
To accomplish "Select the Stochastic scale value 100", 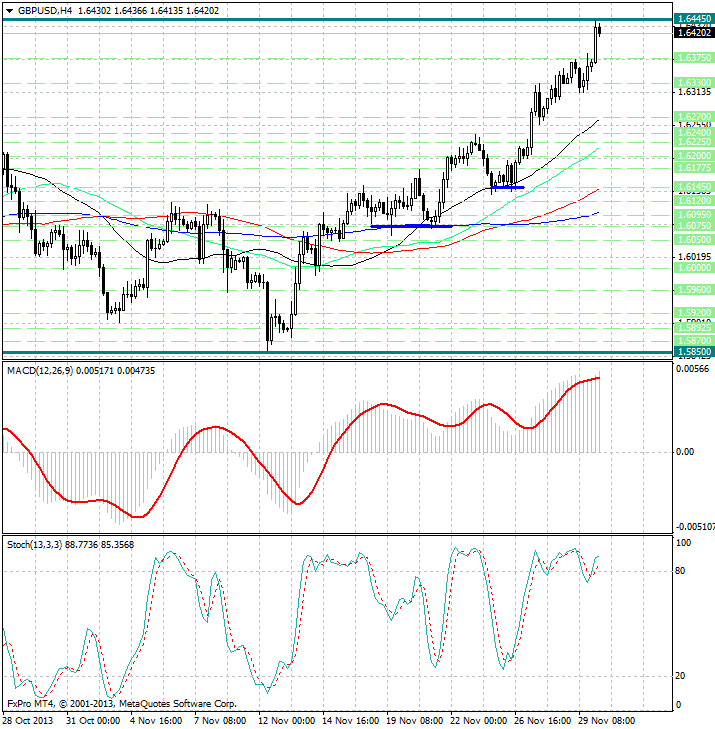I will coord(683,543).
